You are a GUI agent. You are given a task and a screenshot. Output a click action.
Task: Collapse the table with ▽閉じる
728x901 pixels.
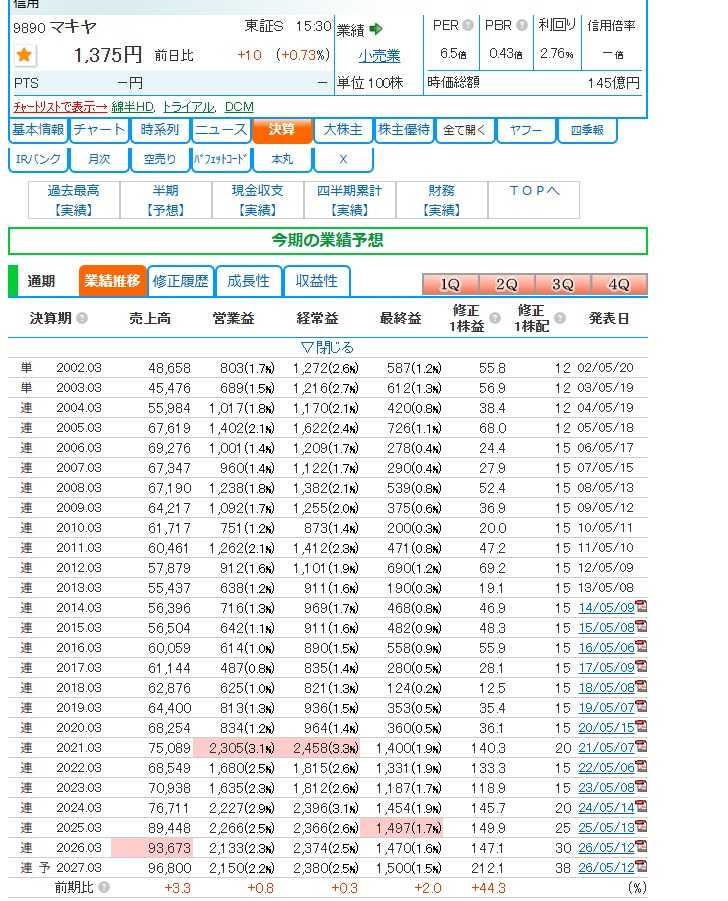[x=327, y=347]
